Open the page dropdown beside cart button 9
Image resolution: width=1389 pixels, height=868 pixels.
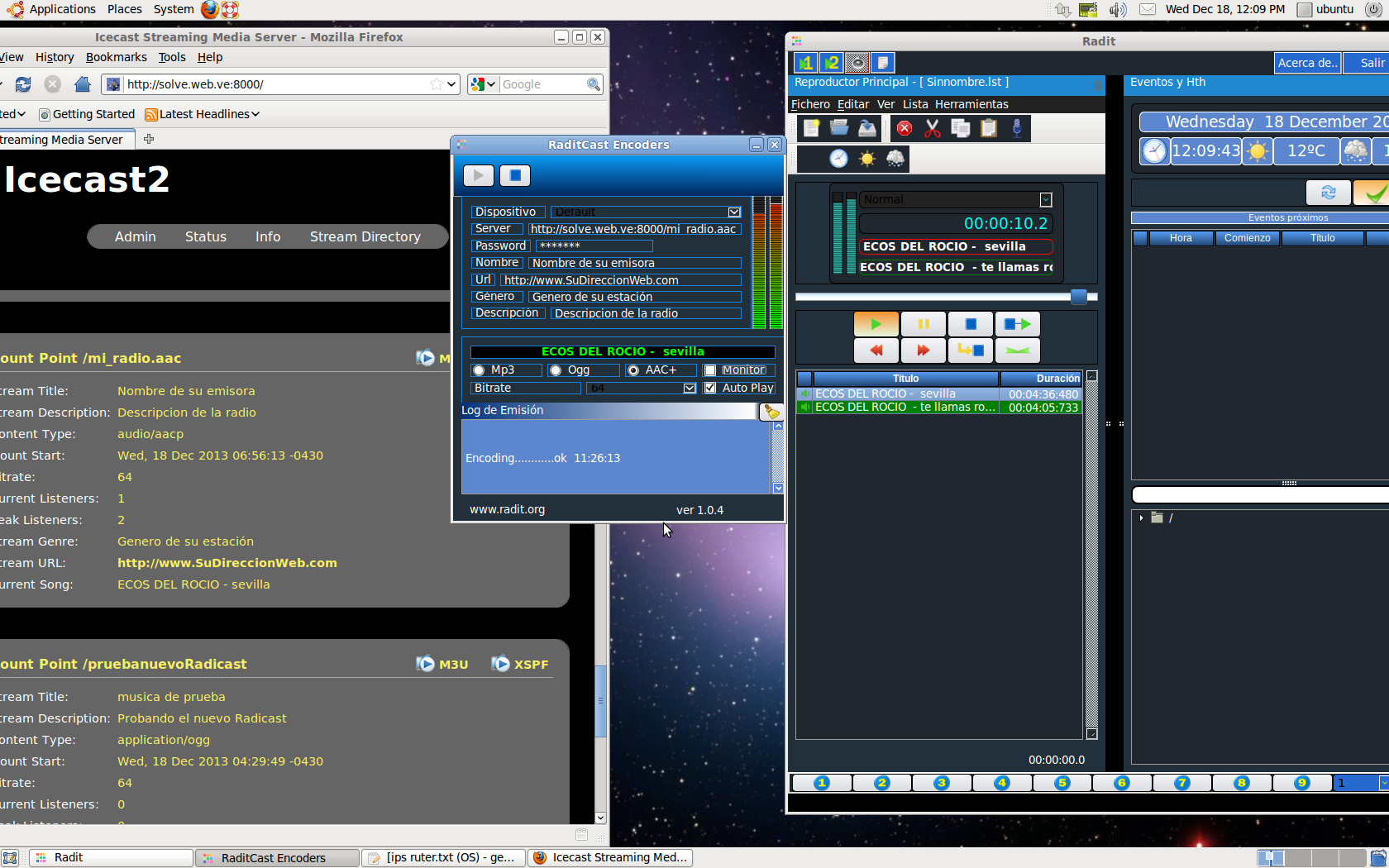[1384, 783]
